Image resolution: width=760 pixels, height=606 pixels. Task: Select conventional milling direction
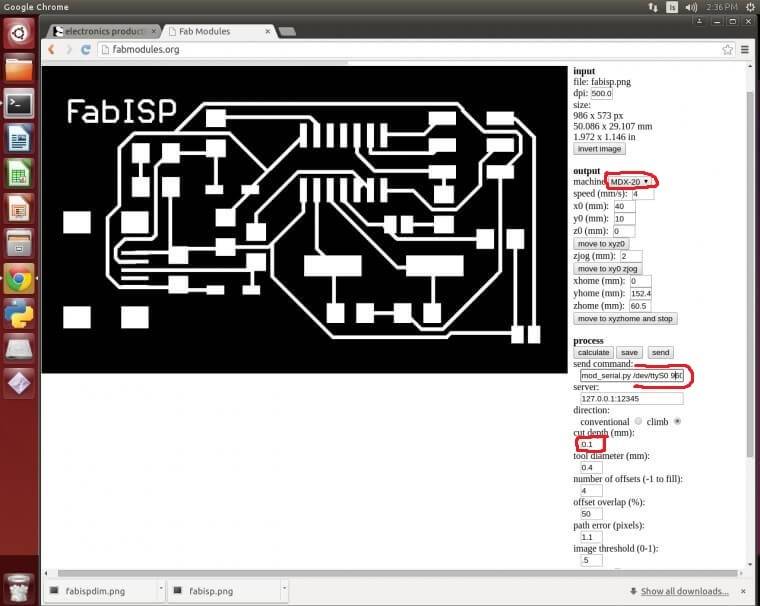638,421
